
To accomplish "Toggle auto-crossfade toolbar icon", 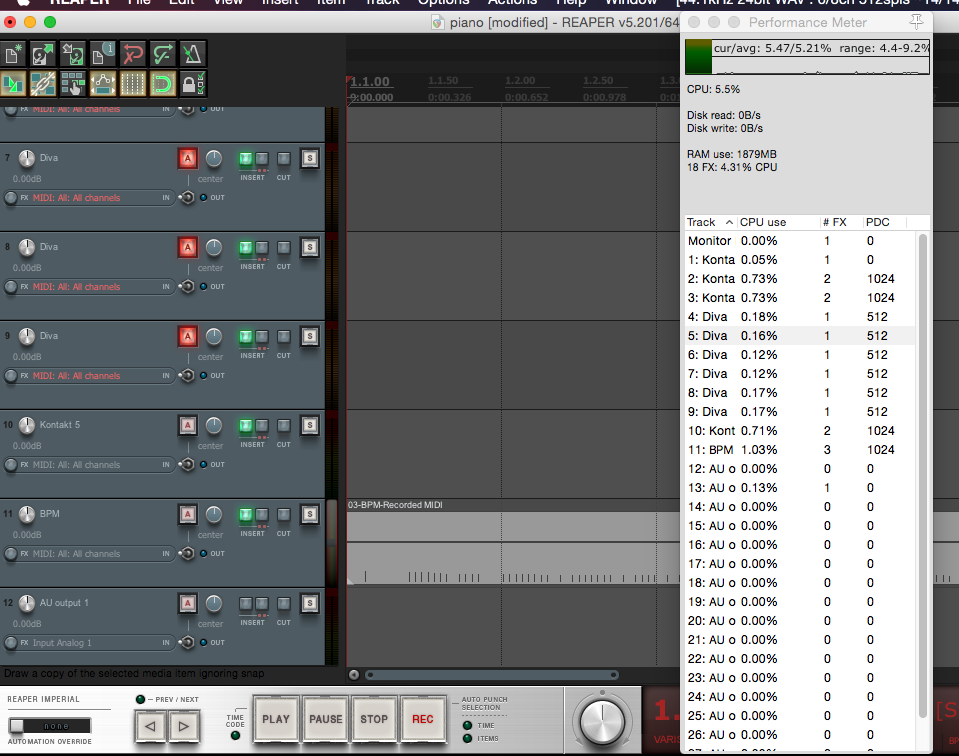I will click(x=13, y=84).
